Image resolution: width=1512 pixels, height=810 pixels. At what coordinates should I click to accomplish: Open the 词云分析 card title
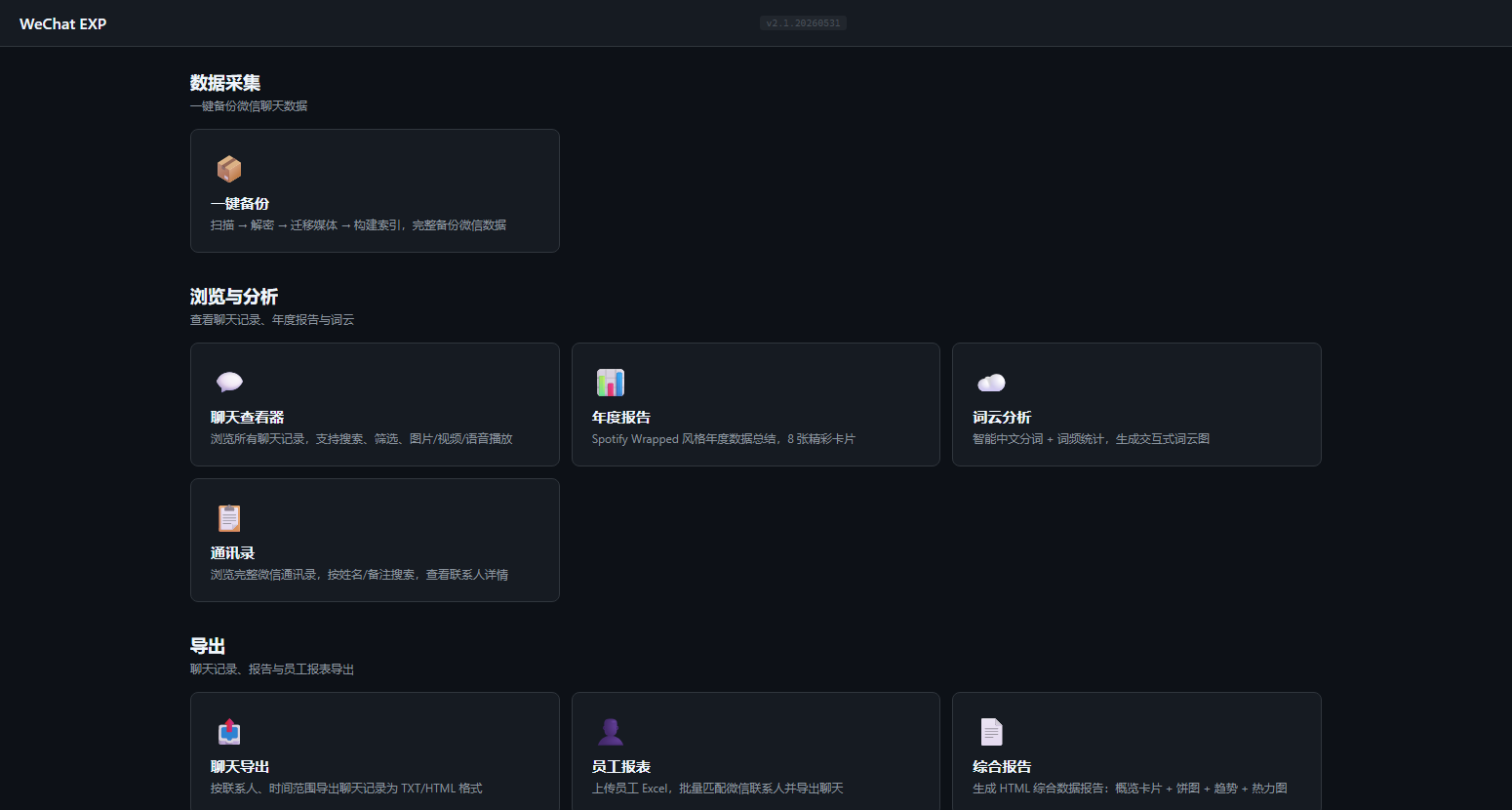pyautogui.click(x=1002, y=418)
